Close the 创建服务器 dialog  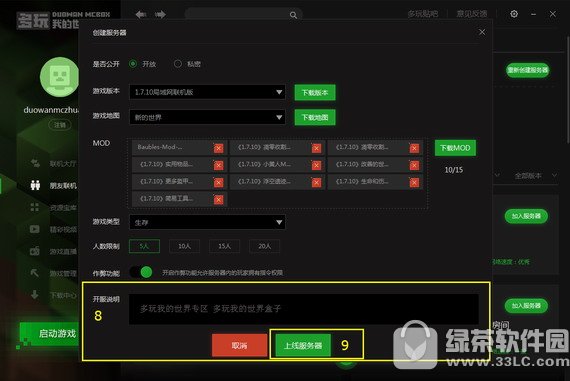click(x=482, y=32)
